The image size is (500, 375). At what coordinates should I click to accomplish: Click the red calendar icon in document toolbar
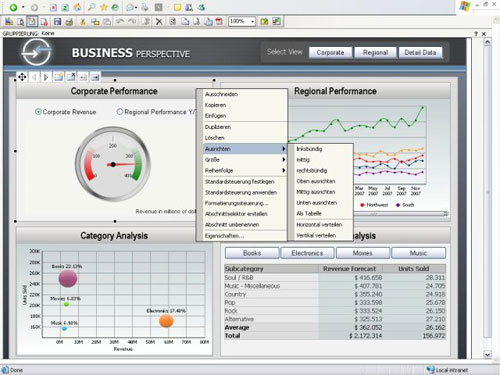point(219,22)
